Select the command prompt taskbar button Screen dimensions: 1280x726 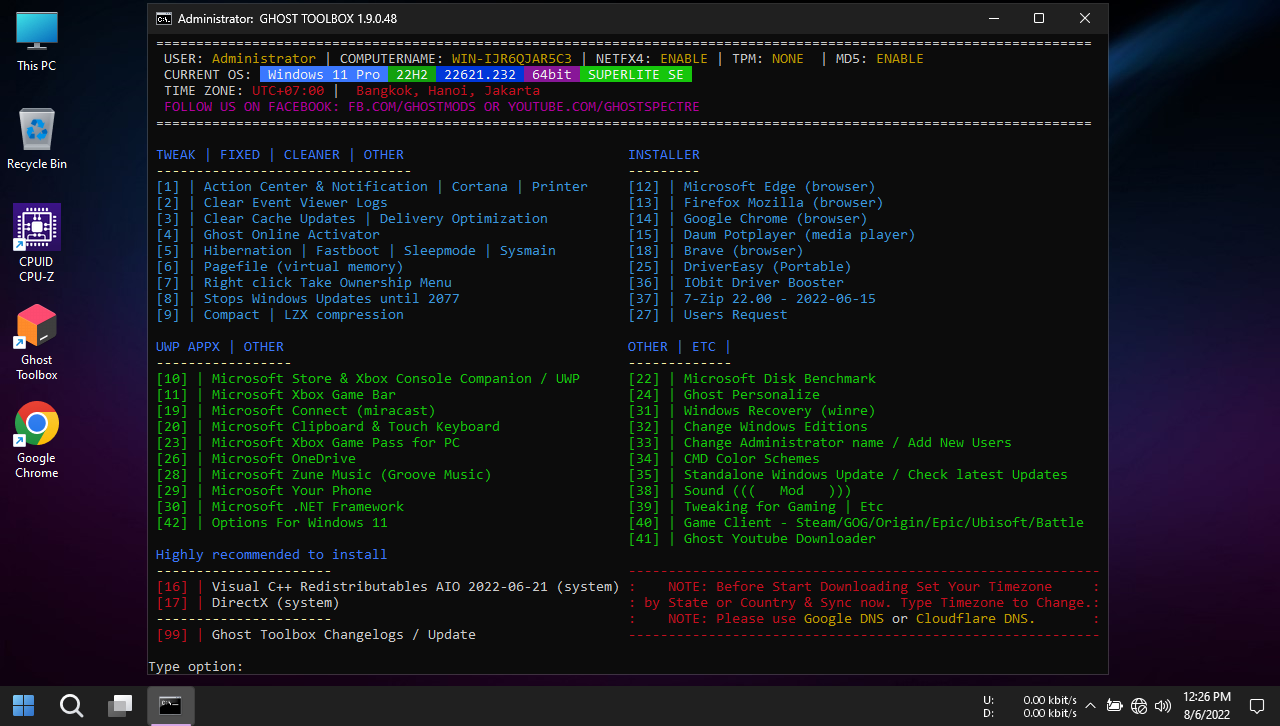[170, 706]
